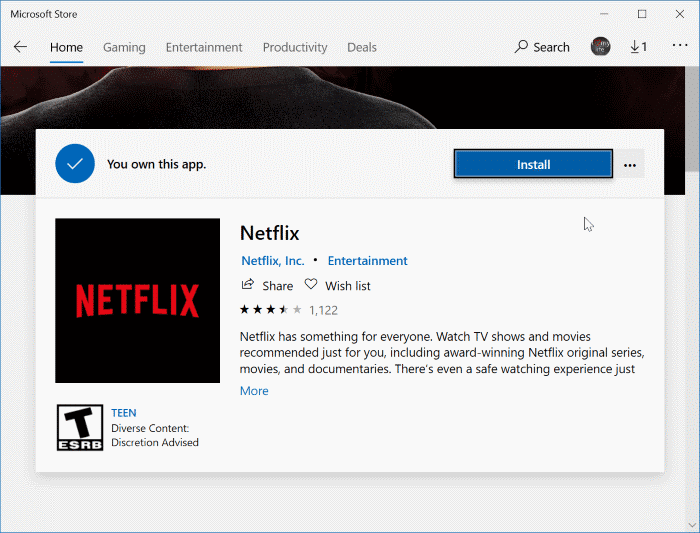Open the Downloads and updates indicator
The image size is (700, 533).
(x=638, y=47)
